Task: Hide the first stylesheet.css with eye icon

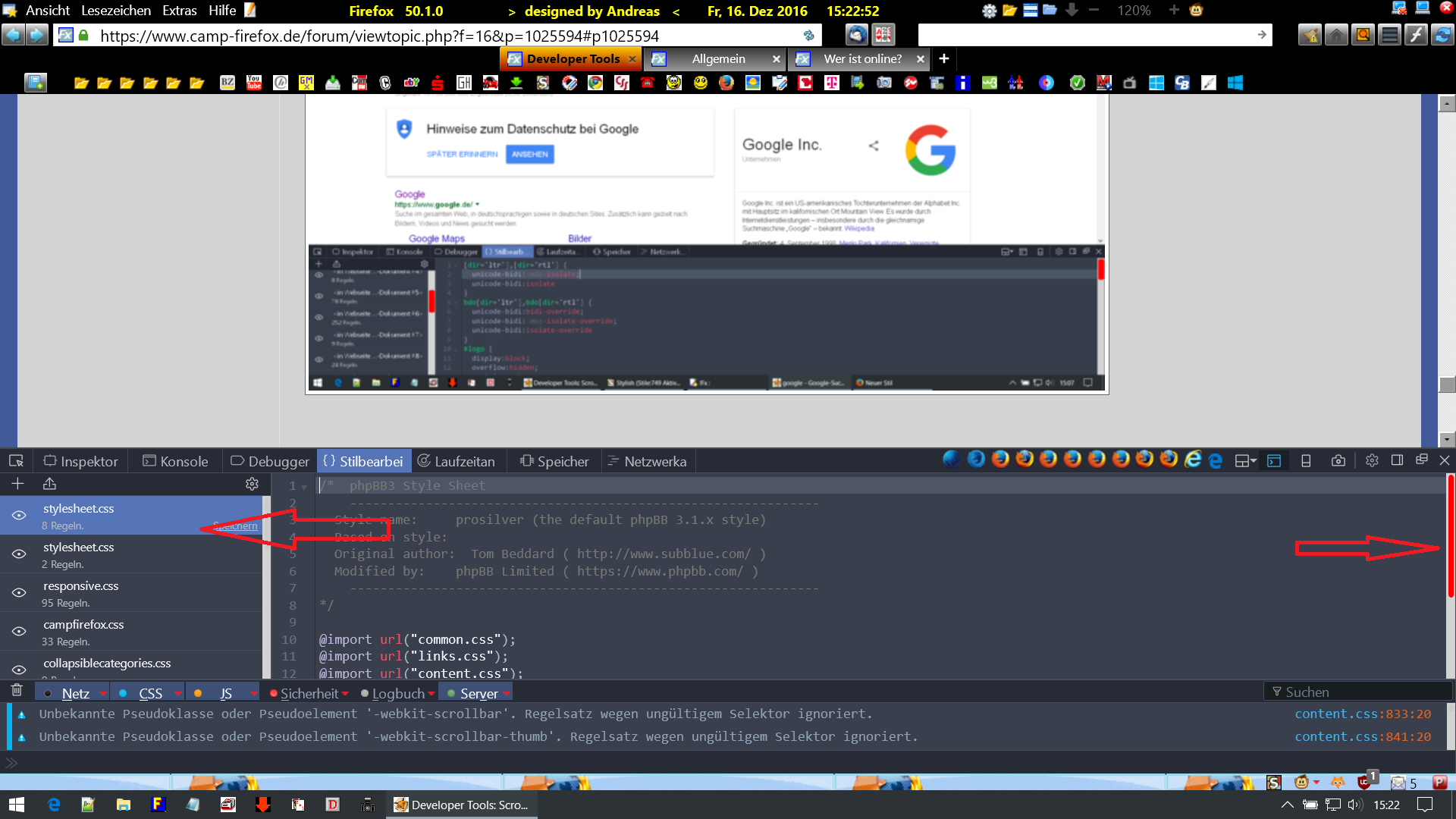Action: tap(19, 516)
